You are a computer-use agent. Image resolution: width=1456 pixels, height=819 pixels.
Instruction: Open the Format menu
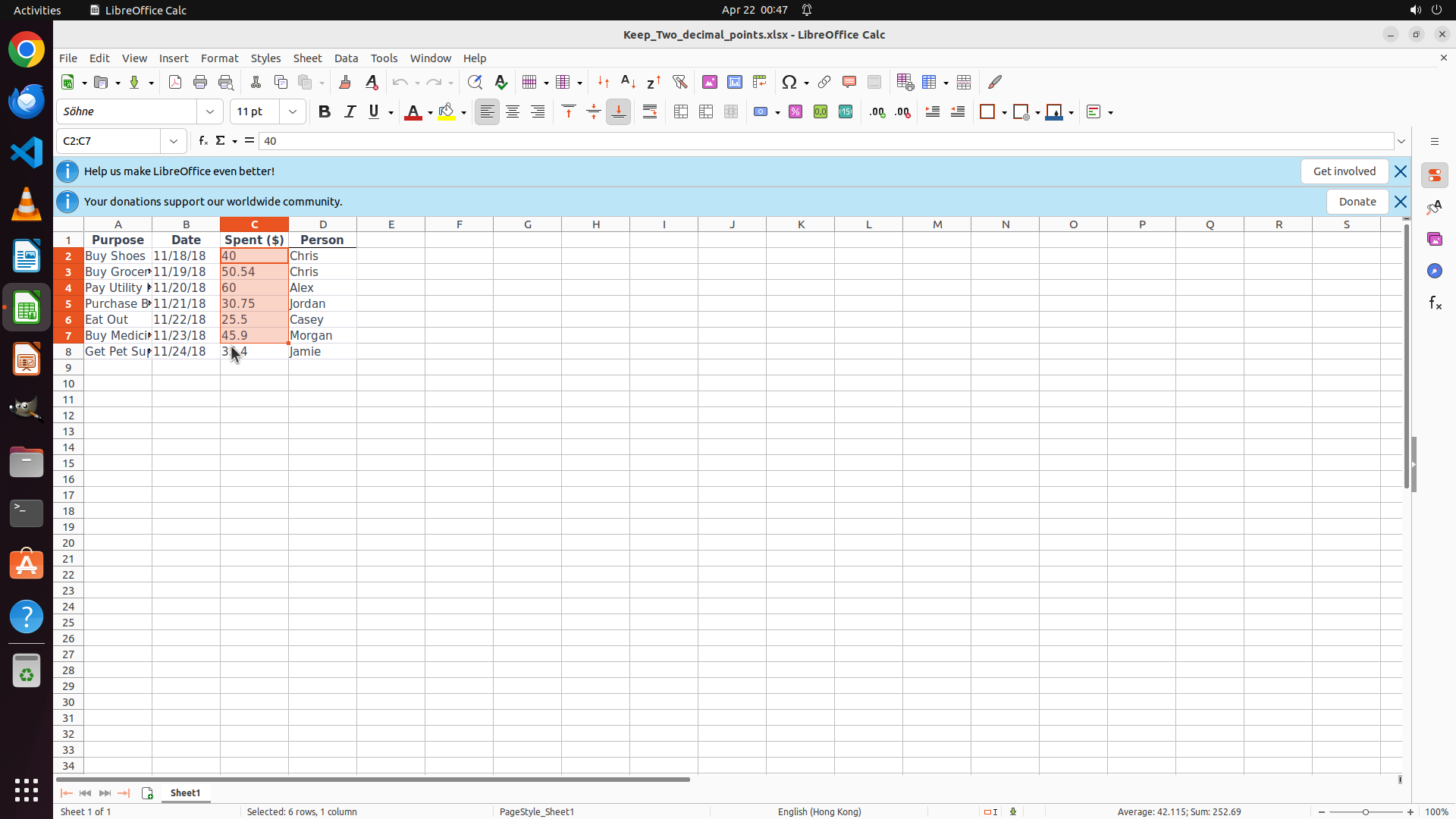(x=219, y=58)
